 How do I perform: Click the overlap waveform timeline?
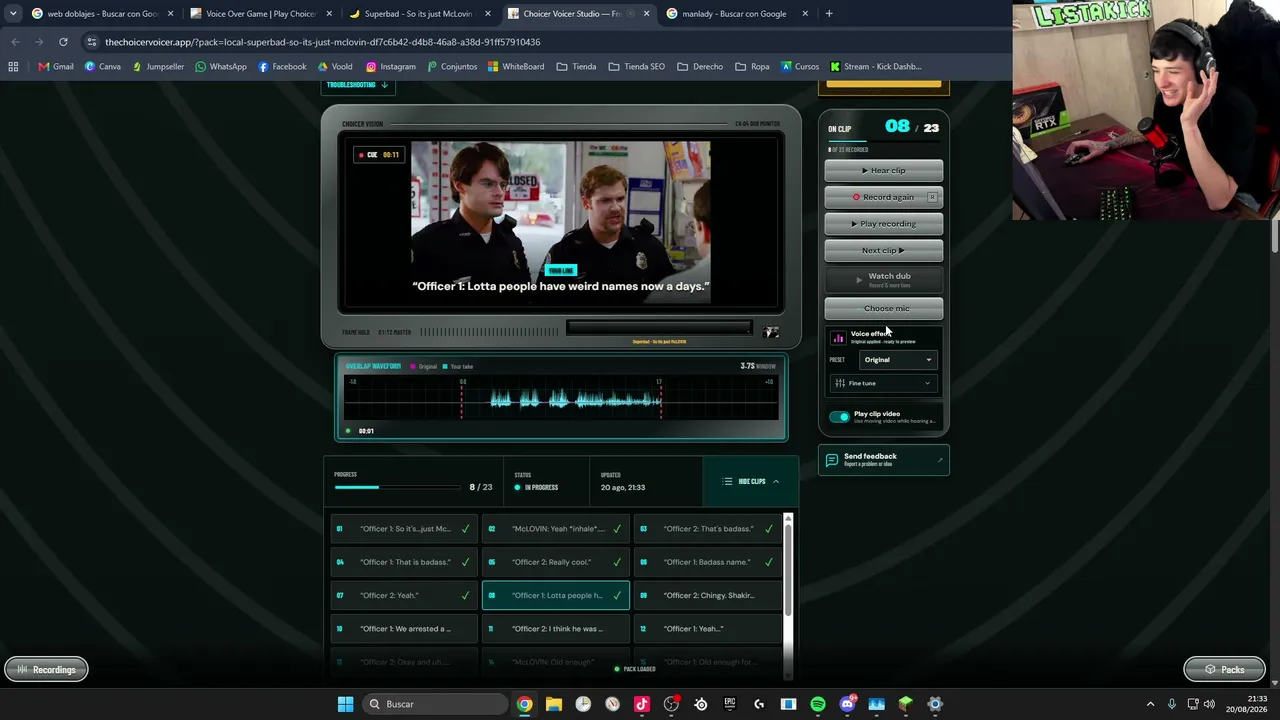[x=561, y=400]
